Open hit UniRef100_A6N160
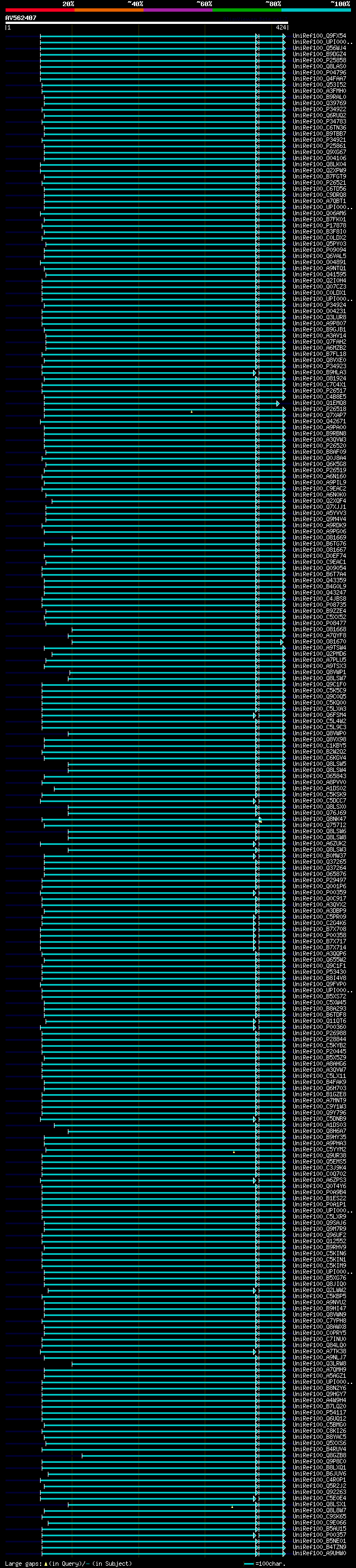The width and height of the screenshot is (356, 1568). [319, 477]
